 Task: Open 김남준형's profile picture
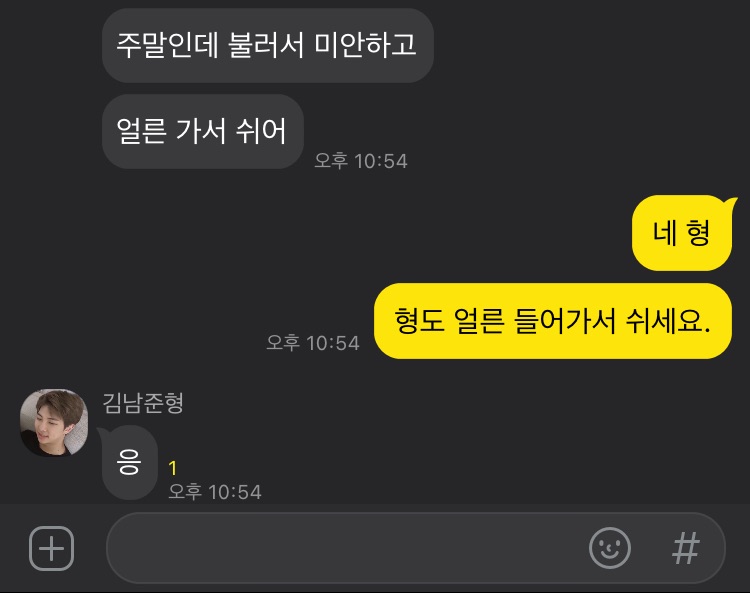pyautogui.click(x=54, y=422)
